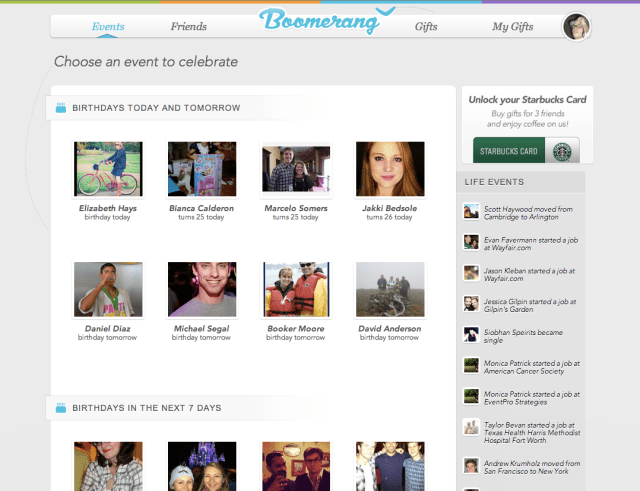640x491 pixels.
Task: Click Taylor Bevan's life event avatar
Action: tap(471, 427)
